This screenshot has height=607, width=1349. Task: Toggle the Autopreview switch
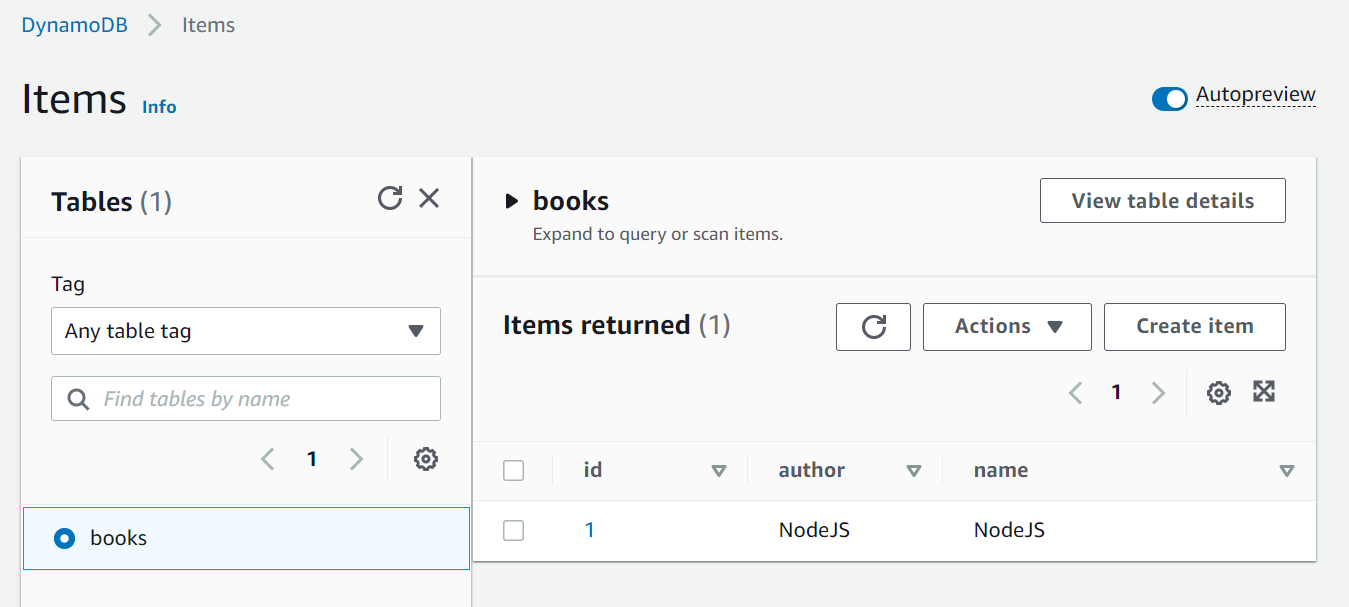(x=1169, y=98)
